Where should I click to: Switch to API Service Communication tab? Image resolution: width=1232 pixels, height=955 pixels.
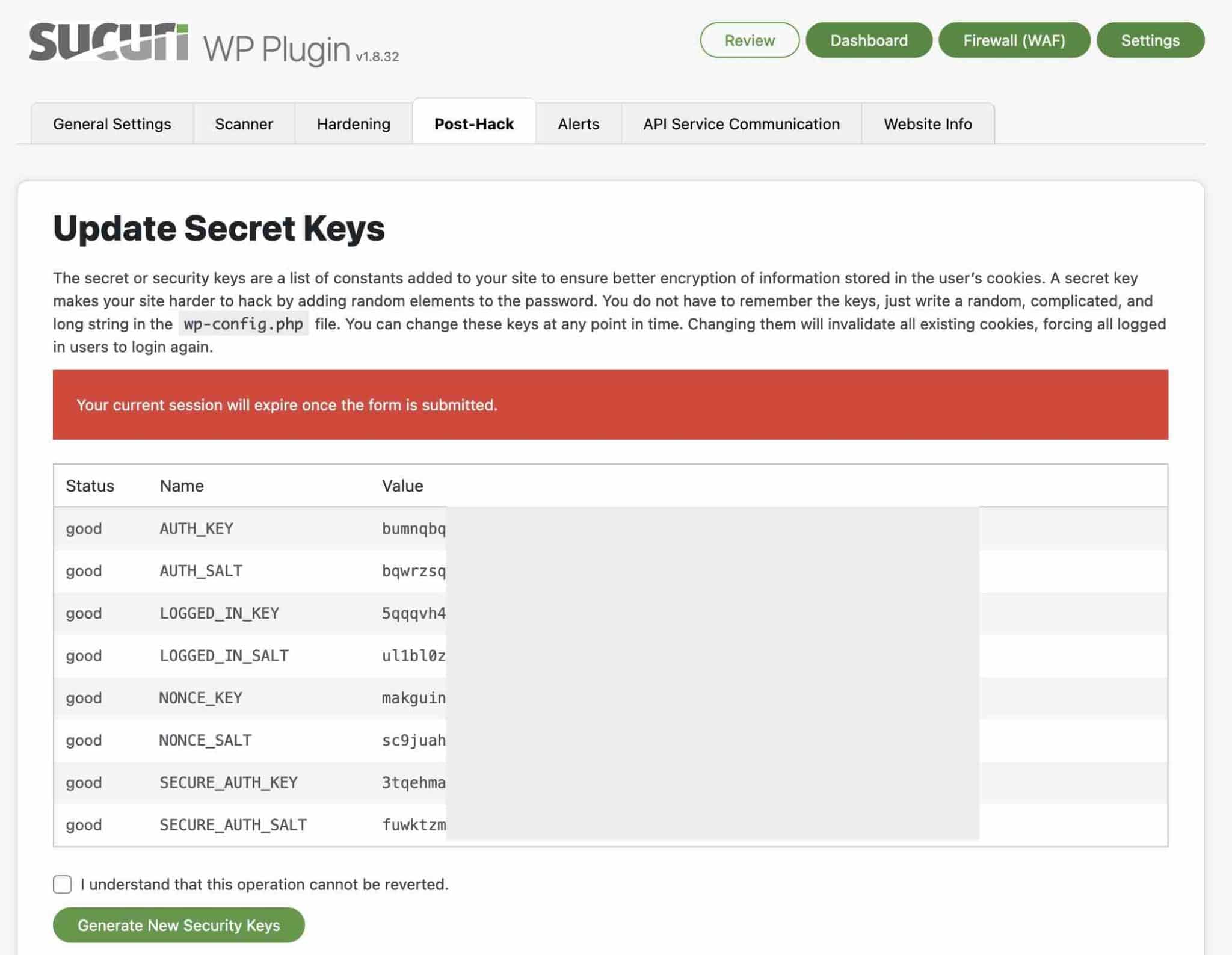point(741,124)
